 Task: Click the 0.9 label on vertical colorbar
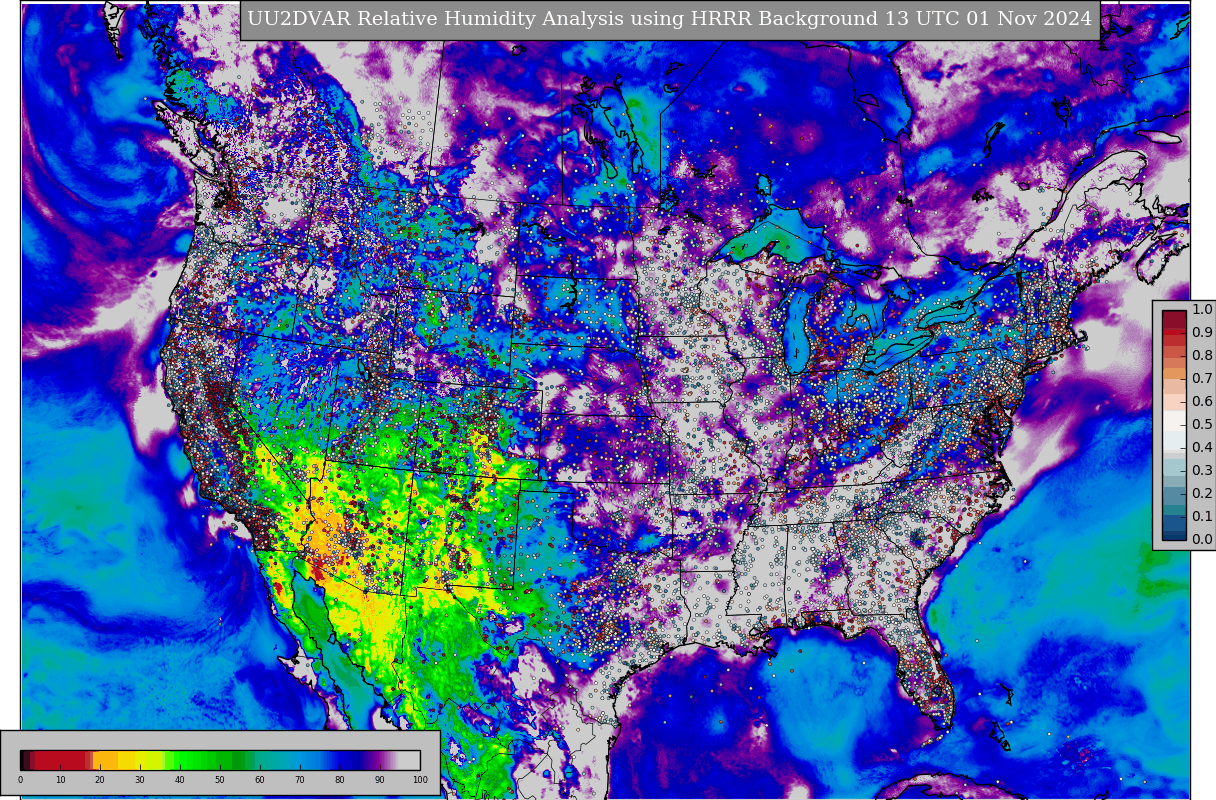1202,333
